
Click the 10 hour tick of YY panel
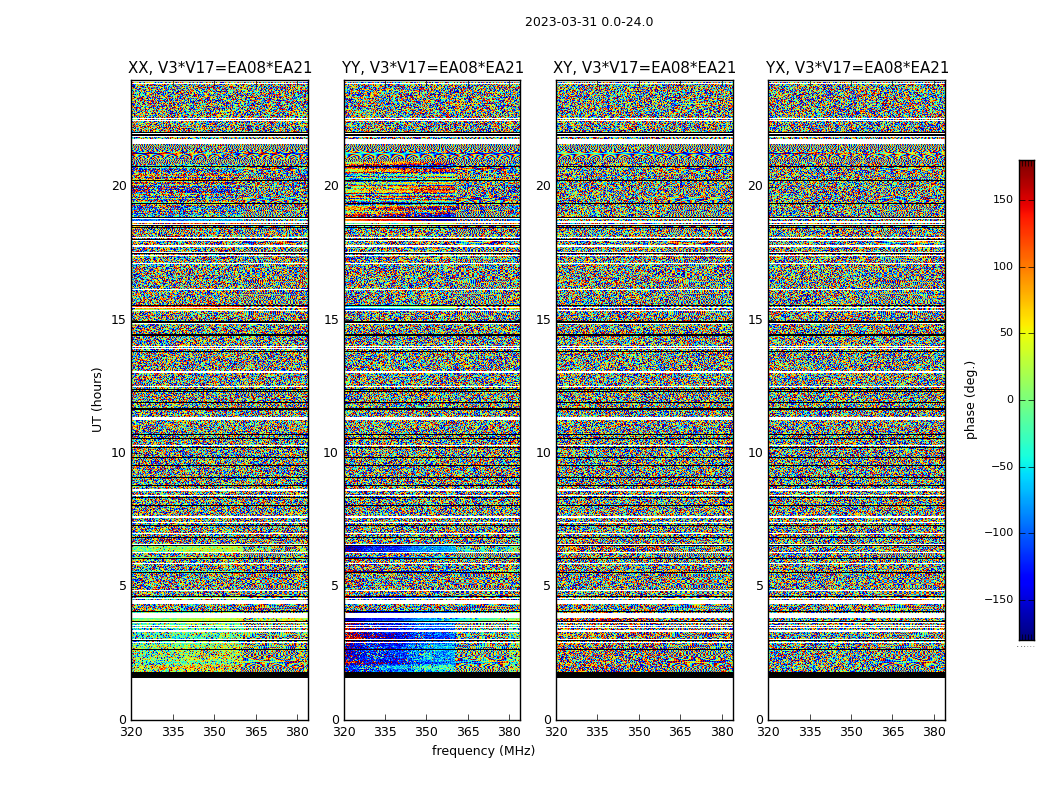[x=331, y=453]
